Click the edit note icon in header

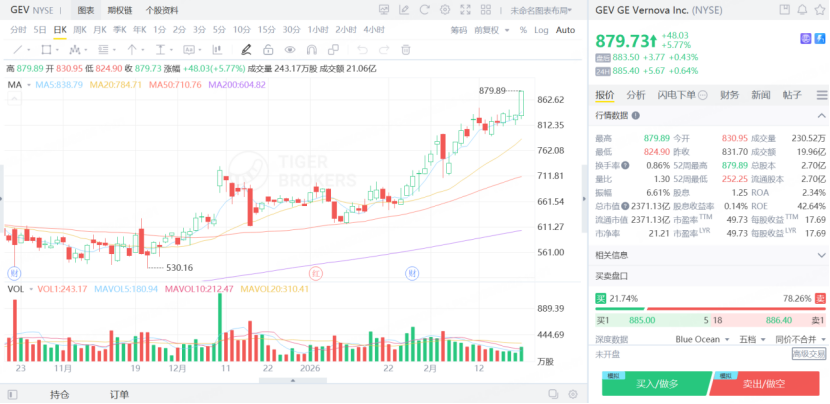click(404, 10)
